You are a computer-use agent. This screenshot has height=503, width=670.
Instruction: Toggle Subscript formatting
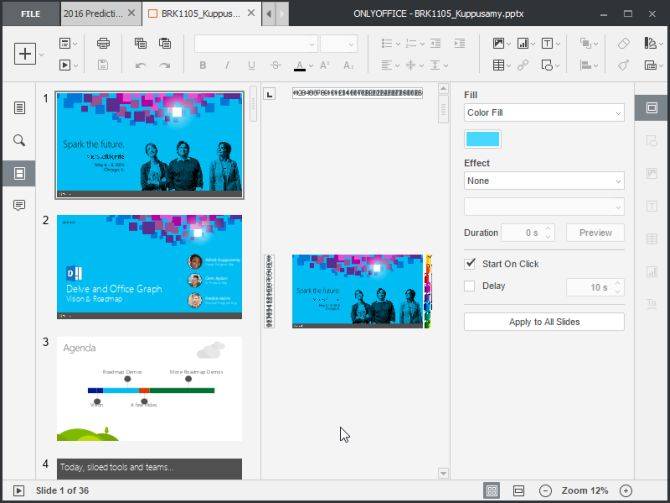click(x=348, y=65)
